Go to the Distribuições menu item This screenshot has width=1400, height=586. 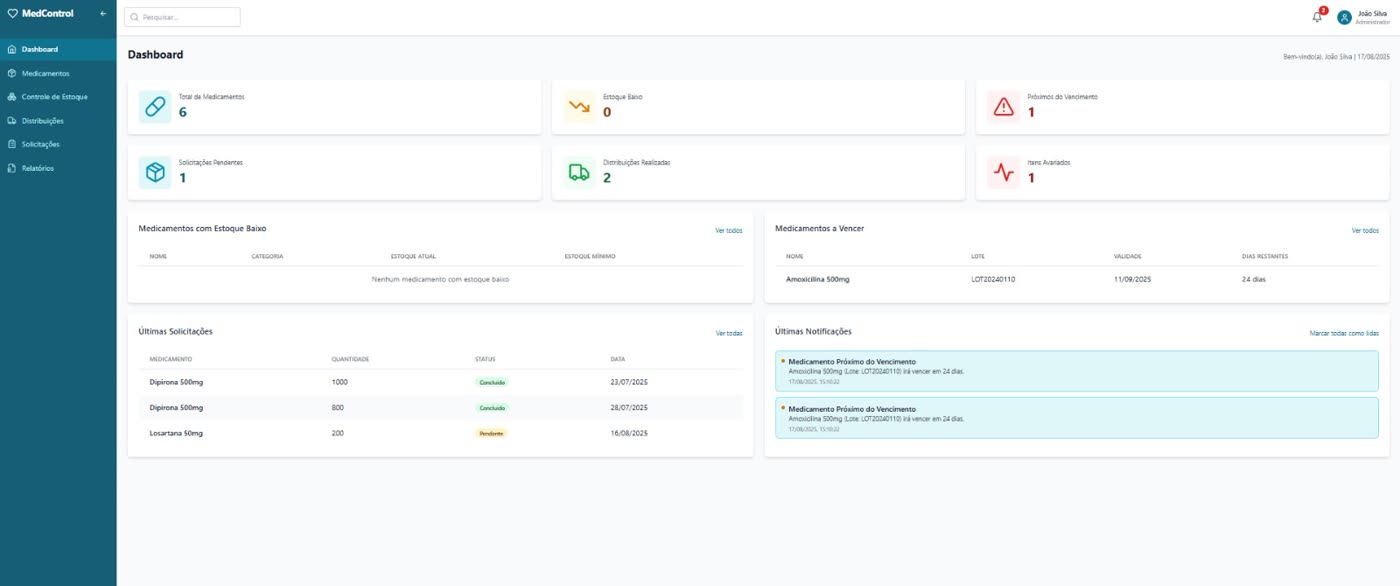click(58, 121)
